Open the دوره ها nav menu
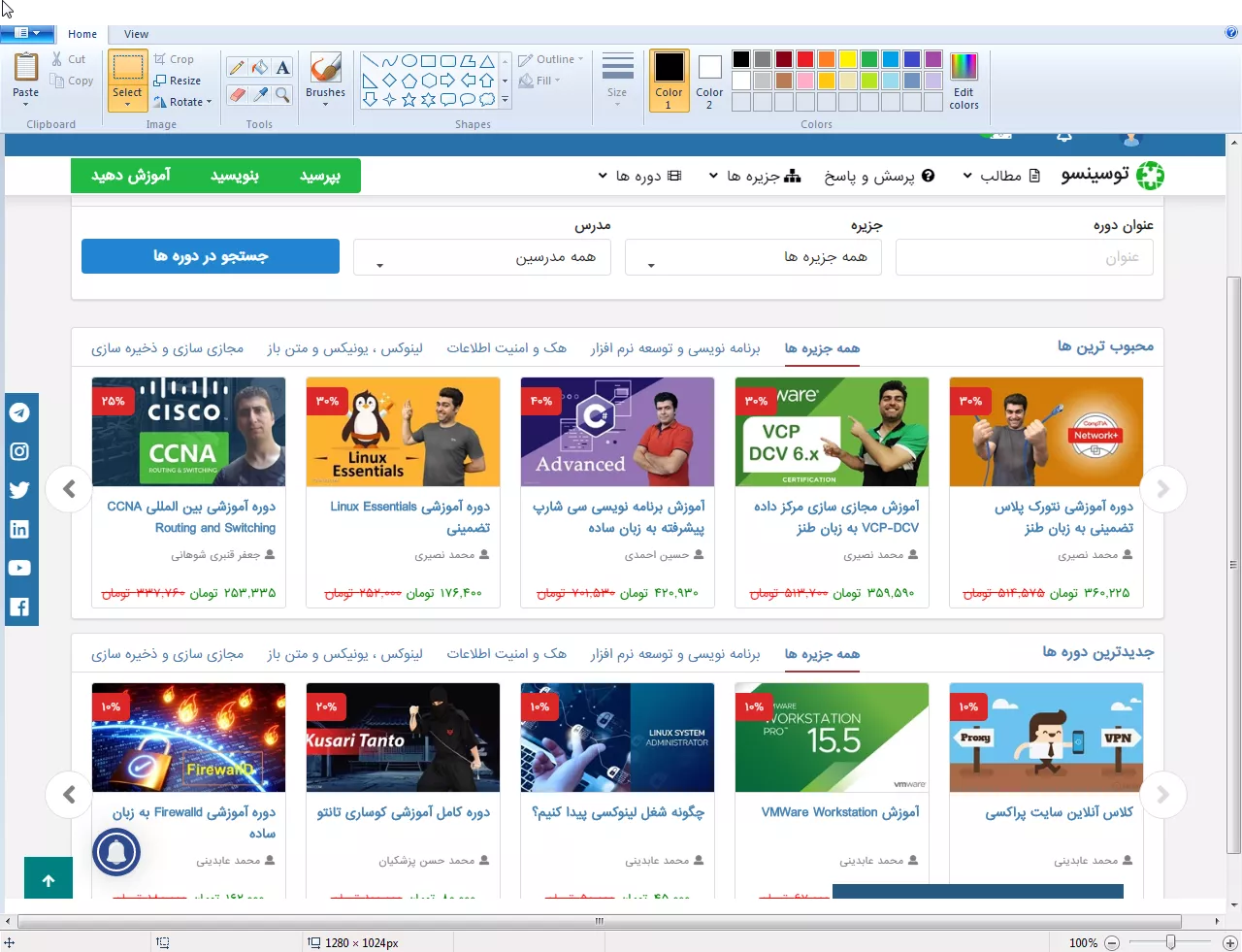Image resolution: width=1242 pixels, height=952 pixels. click(x=639, y=176)
